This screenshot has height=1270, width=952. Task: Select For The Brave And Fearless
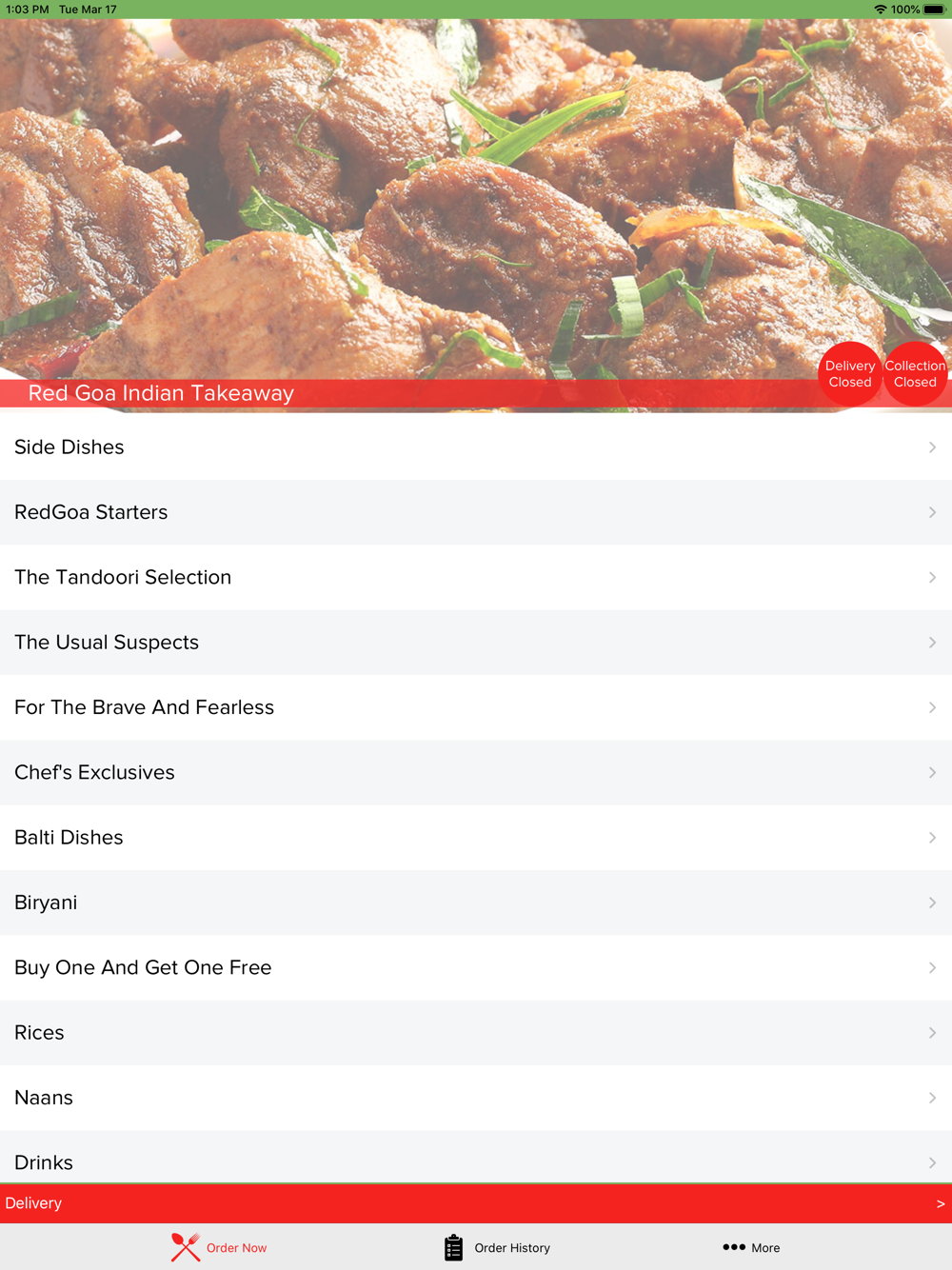(x=476, y=707)
